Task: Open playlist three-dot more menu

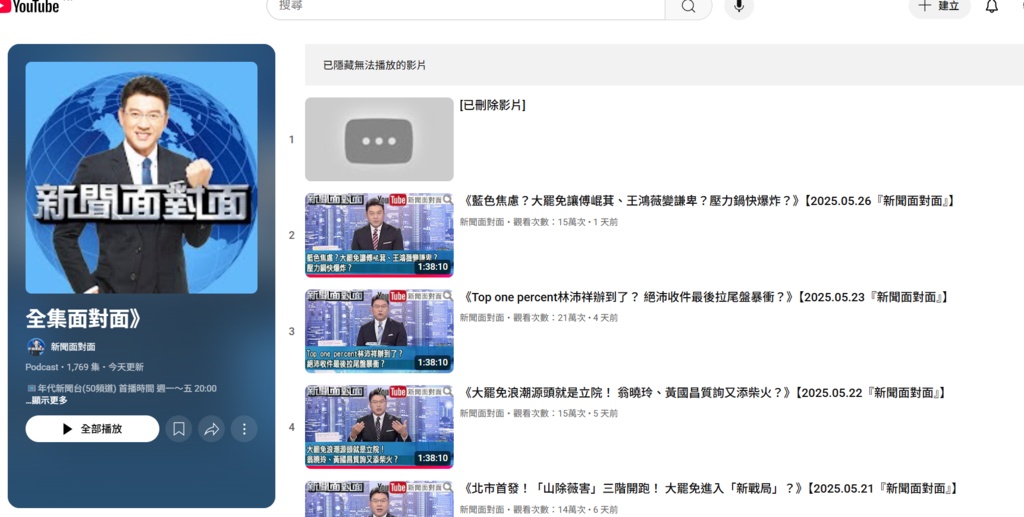Action: 244,429
